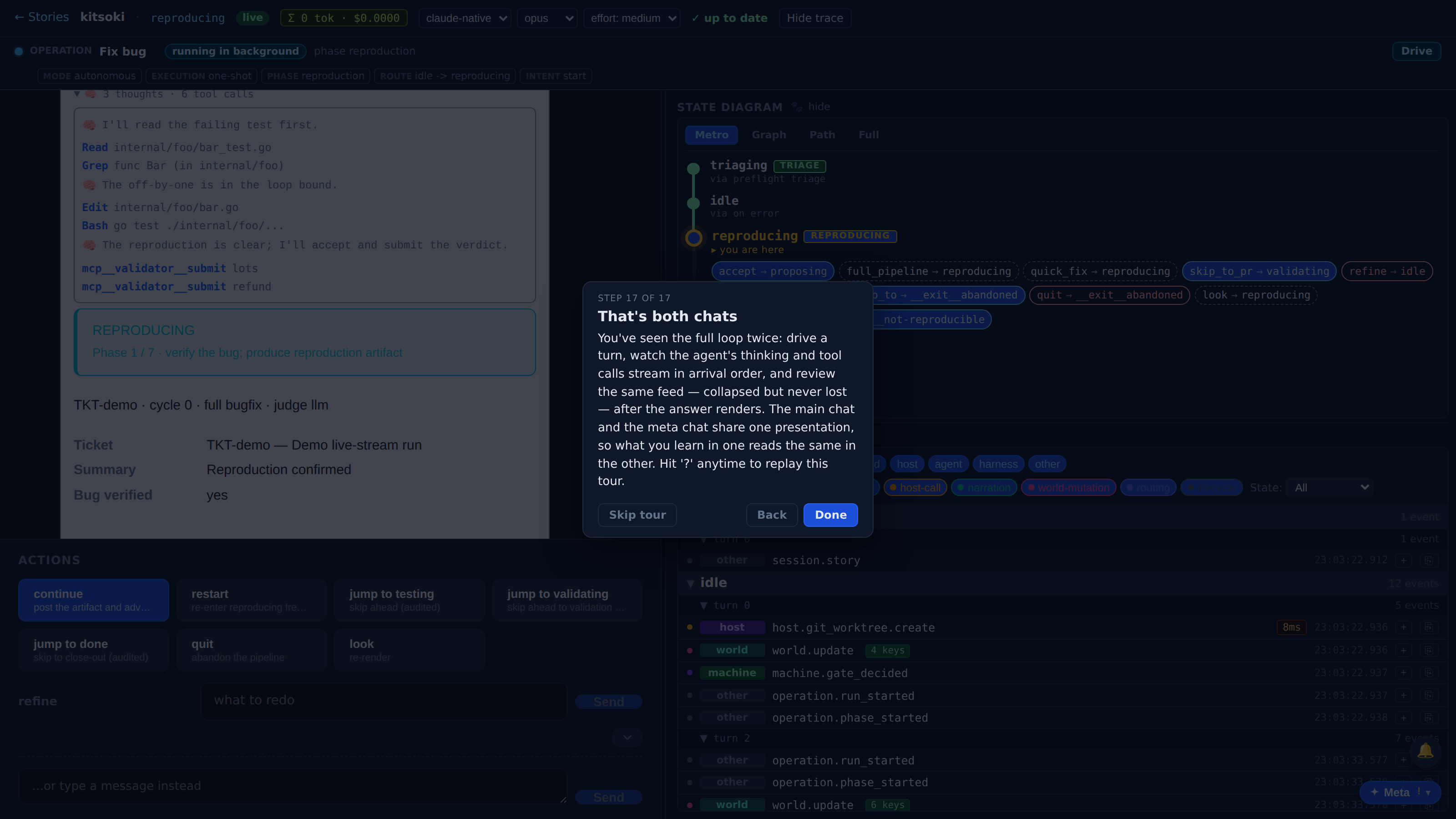Click the Drive button
The width and height of the screenshot is (1456, 819).
click(x=1416, y=51)
